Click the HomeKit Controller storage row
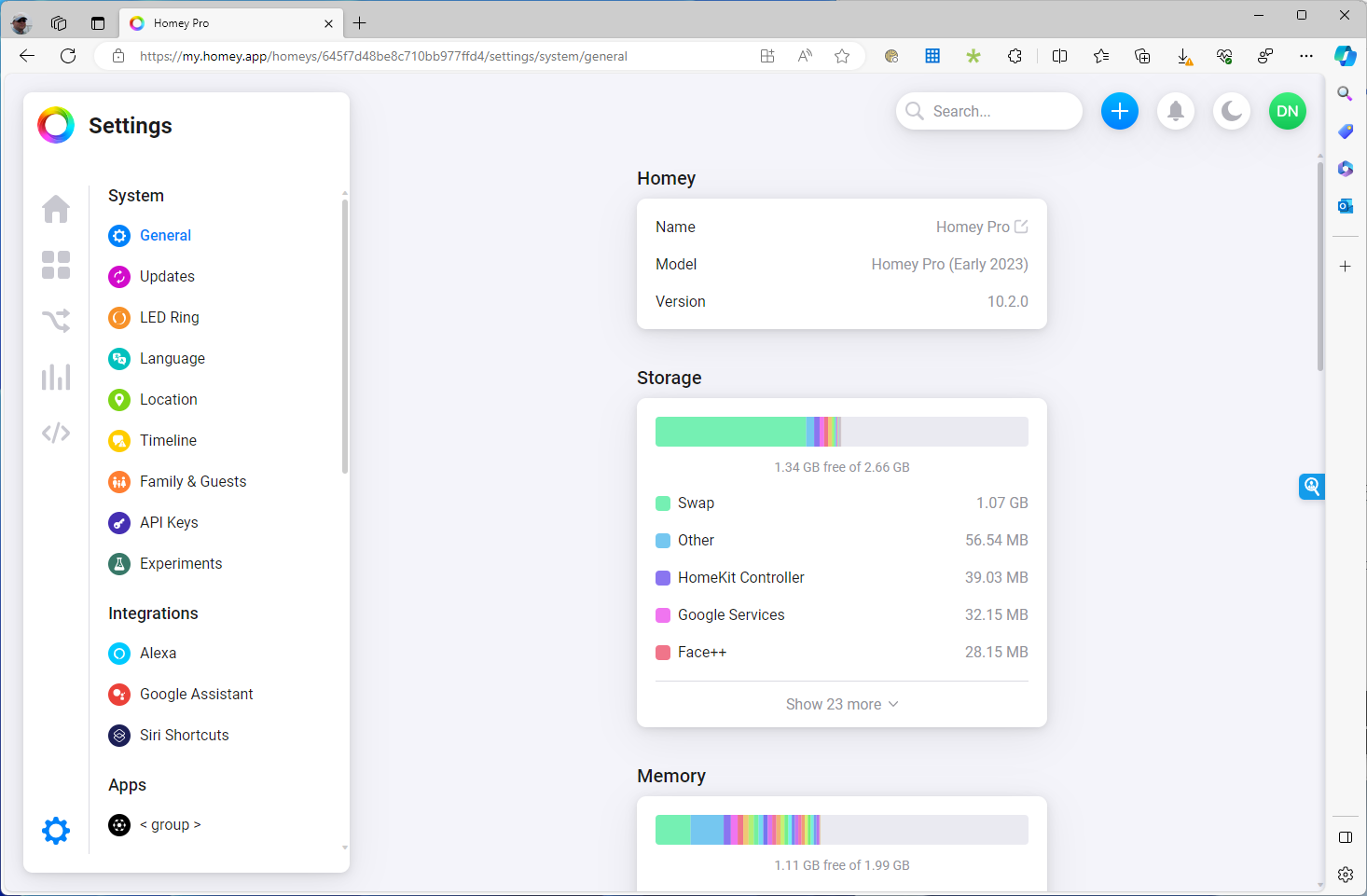1367x896 pixels. click(x=842, y=578)
